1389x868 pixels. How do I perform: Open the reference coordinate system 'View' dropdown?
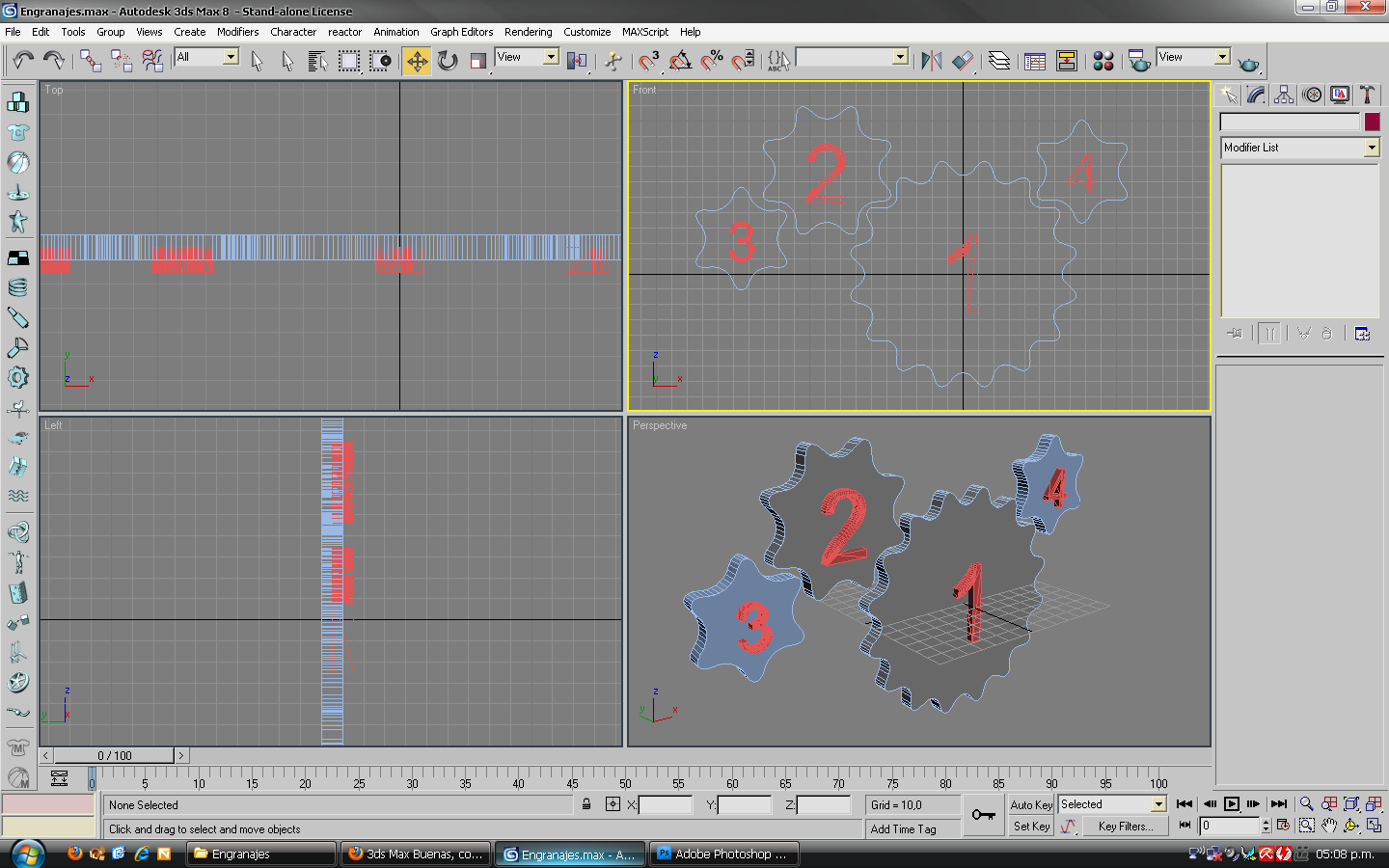[551, 57]
